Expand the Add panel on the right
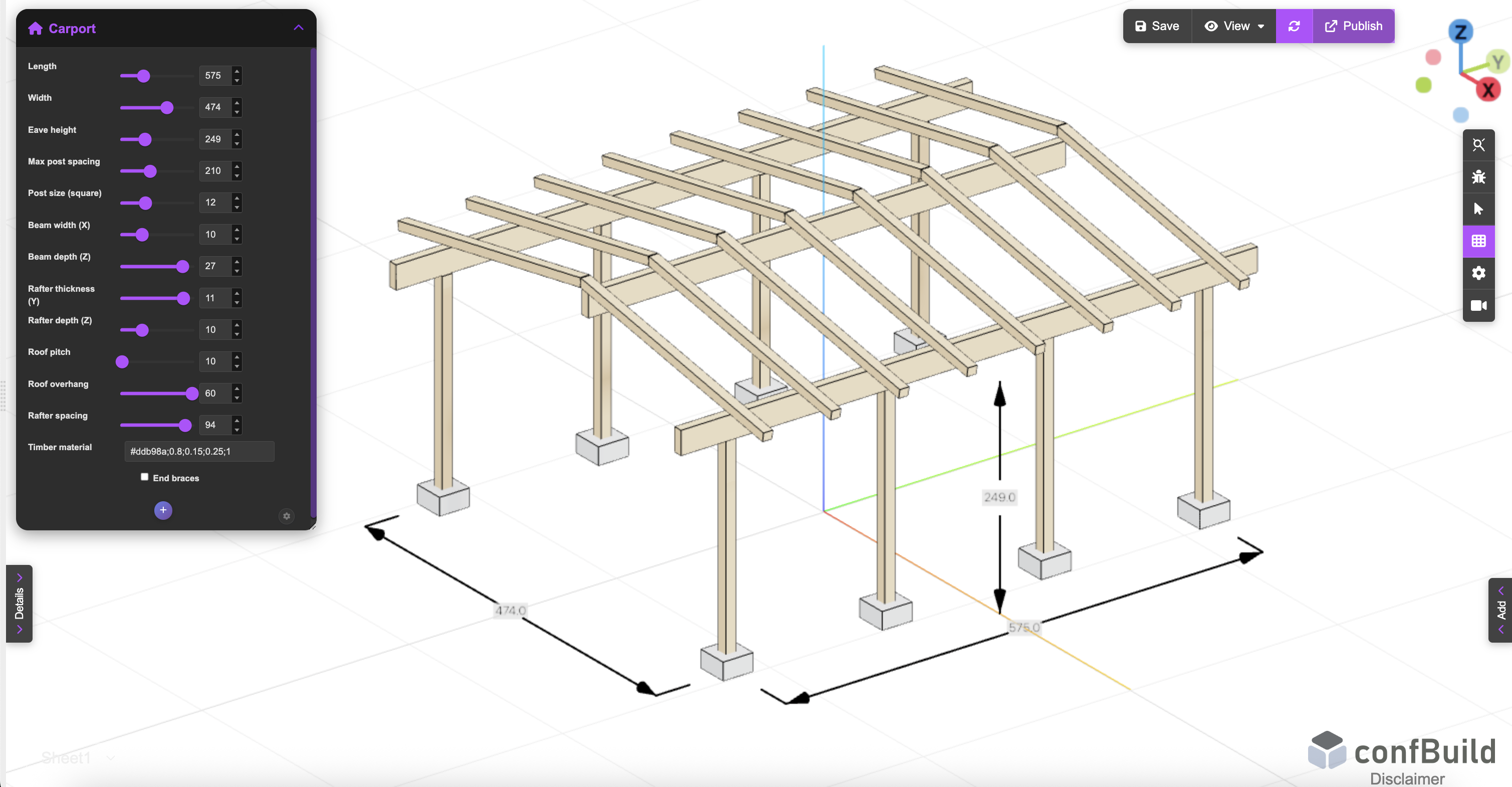The image size is (1512, 787). click(1500, 611)
